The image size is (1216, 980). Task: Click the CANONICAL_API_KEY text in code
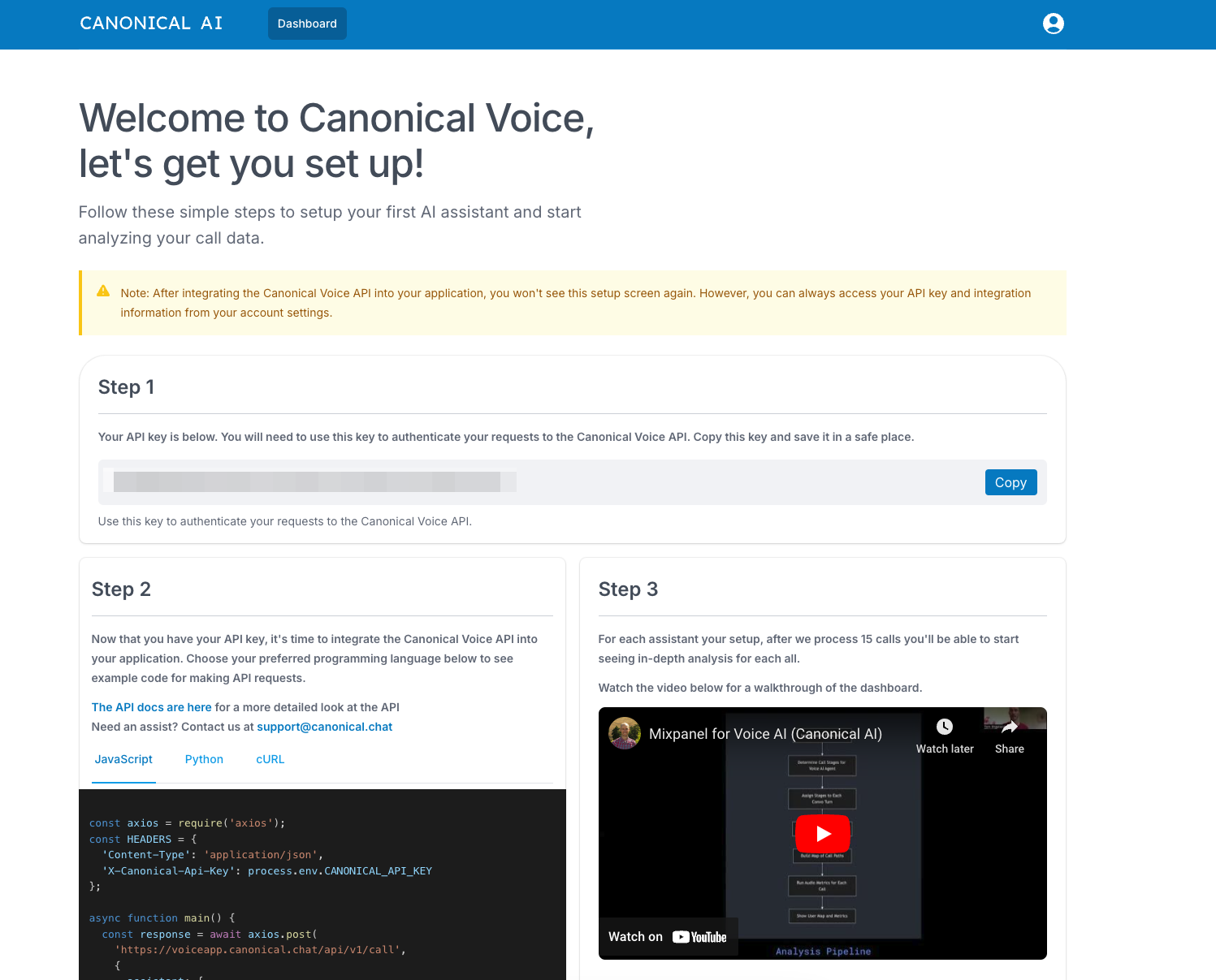[378, 871]
